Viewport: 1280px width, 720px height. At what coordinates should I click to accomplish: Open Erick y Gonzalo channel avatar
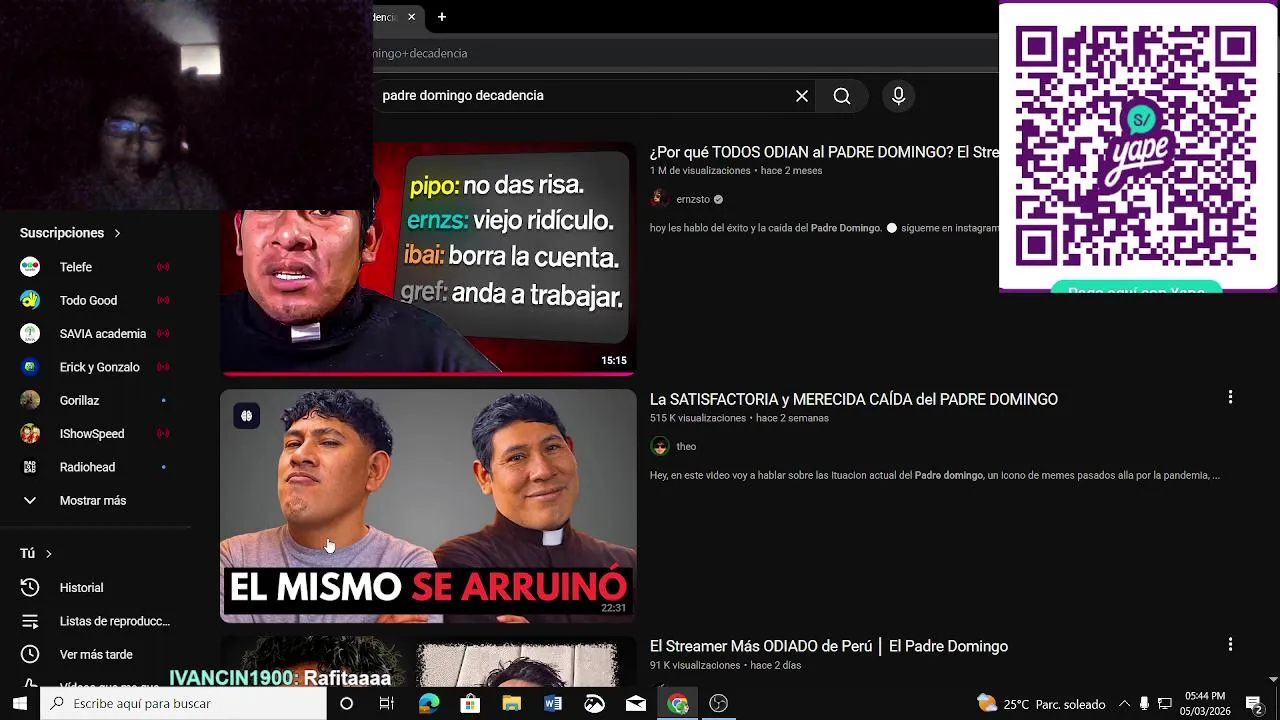point(30,367)
